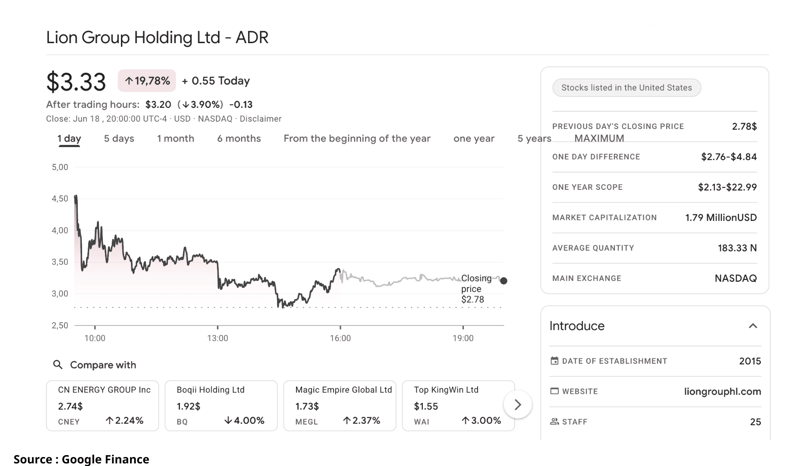Click the 19,78% change badge
This screenshot has width=812, height=466.
(147, 81)
